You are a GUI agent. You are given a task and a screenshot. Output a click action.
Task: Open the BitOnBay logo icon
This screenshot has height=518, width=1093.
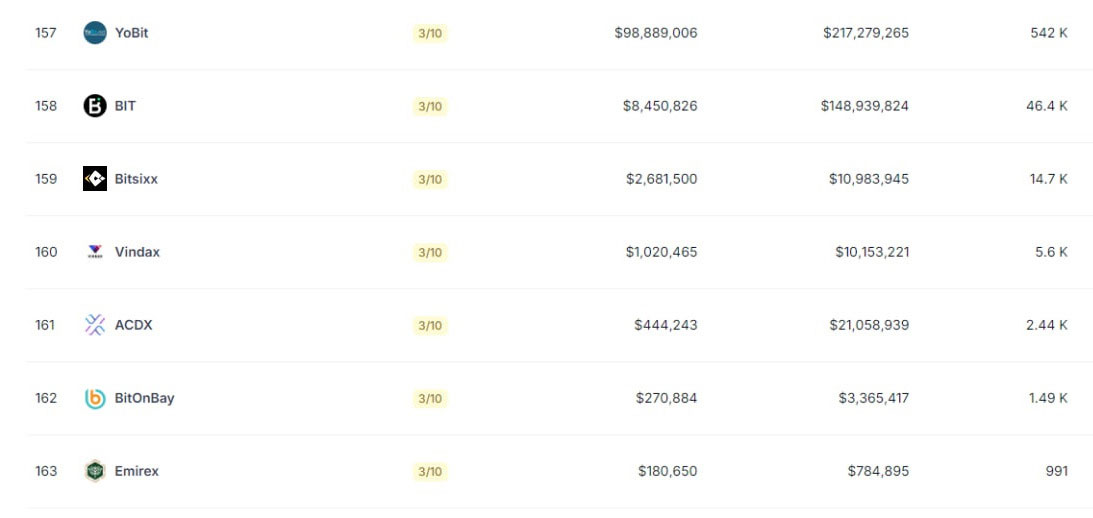[95, 398]
